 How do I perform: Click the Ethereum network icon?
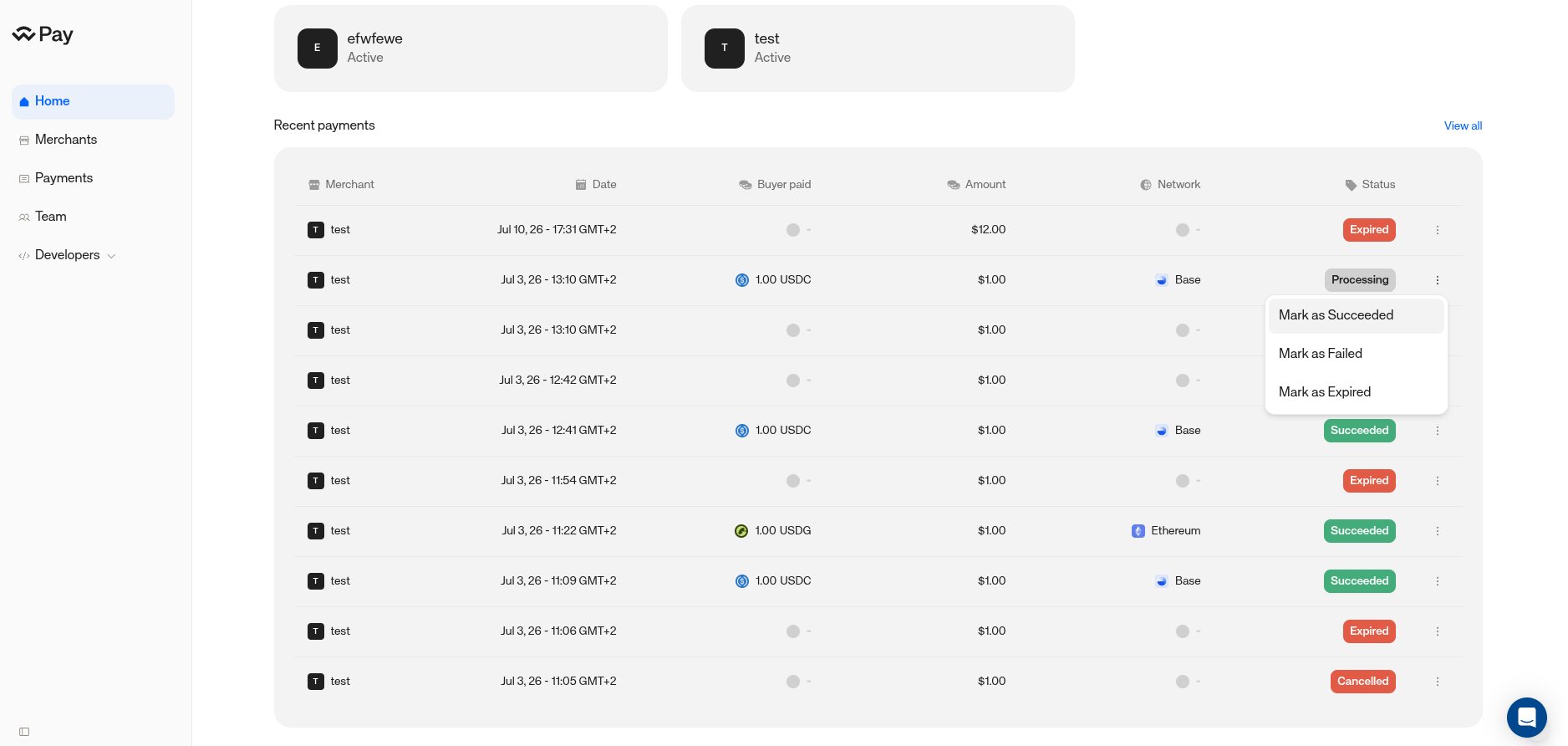pos(1138,531)
